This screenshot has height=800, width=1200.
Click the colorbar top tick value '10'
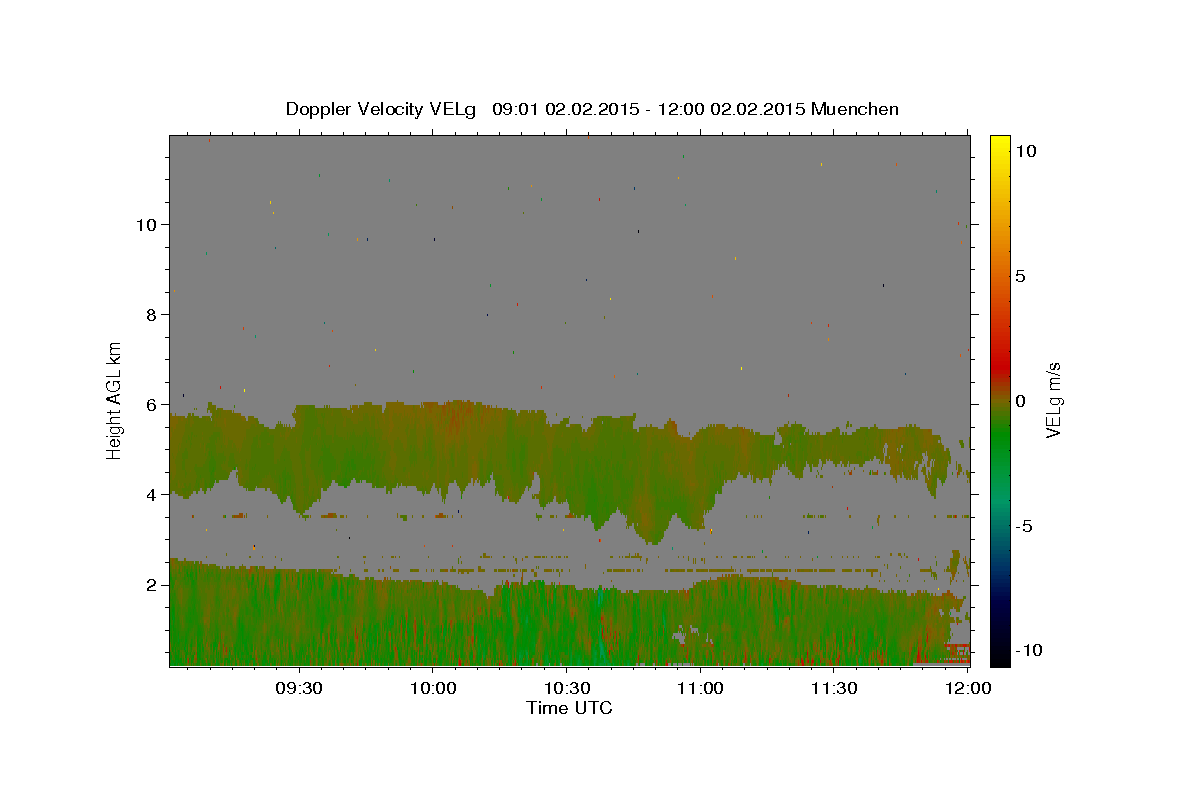coord(1025,151)
